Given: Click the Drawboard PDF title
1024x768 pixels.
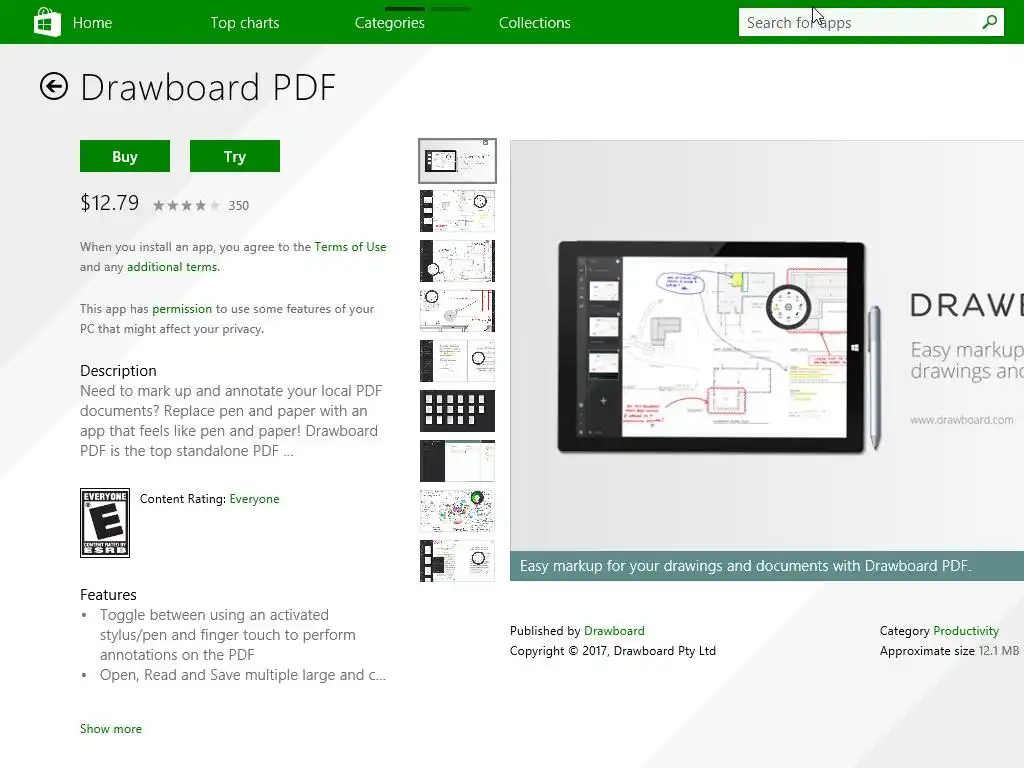Looking at the screenshot, I should click(x=208, y=87).
